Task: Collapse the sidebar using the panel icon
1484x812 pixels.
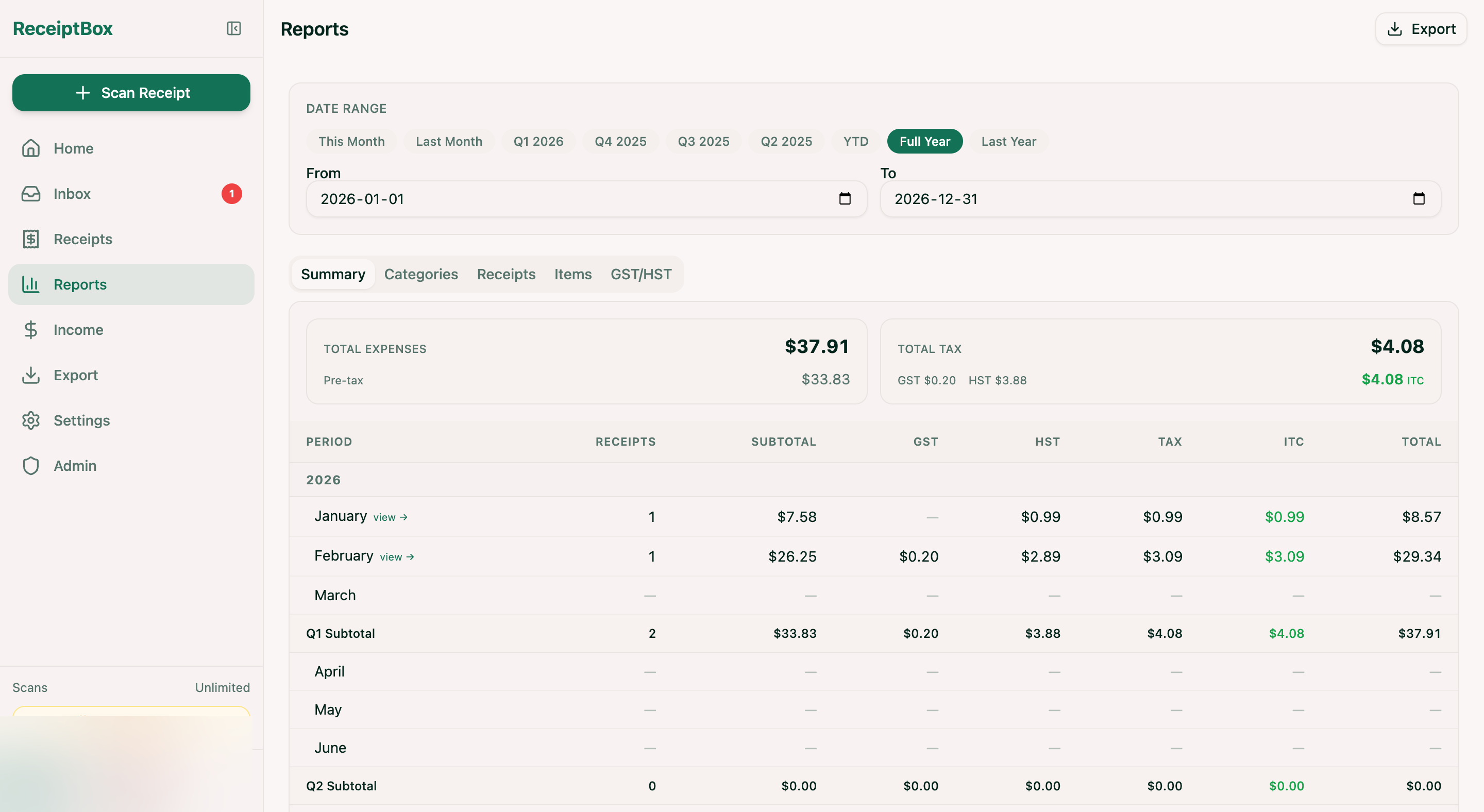Action: coord(233,28)
